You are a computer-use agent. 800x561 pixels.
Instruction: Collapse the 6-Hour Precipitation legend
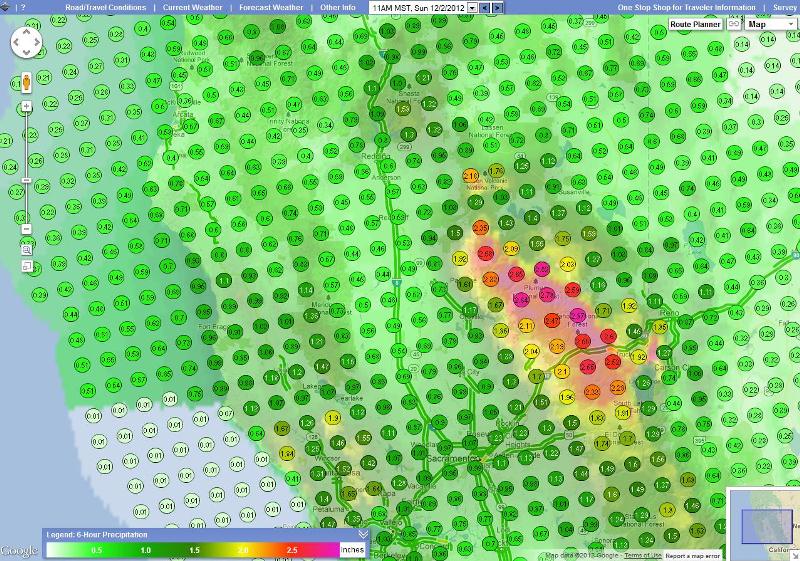pyautogui.click(x=362, y=535)
